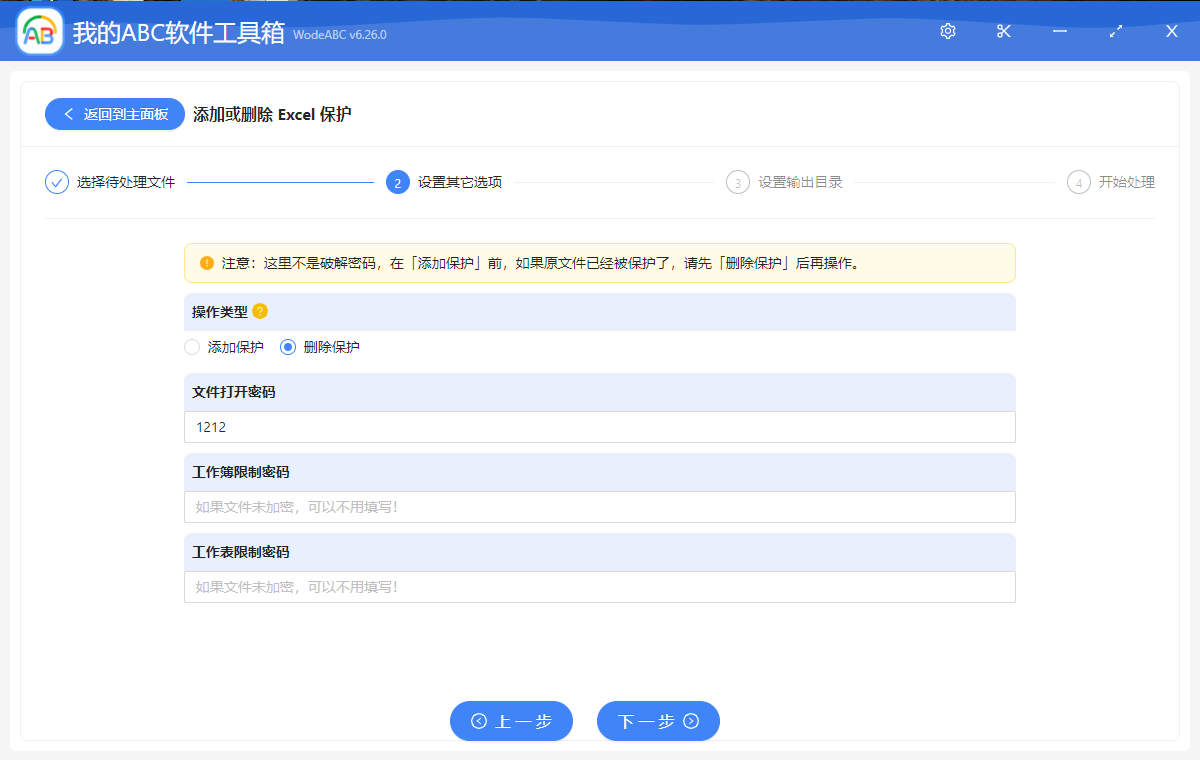Screen dimensions: 1200x760
Task: Click the step 3 circle icon
Action: pyautogui.click(x=737, y=182)
